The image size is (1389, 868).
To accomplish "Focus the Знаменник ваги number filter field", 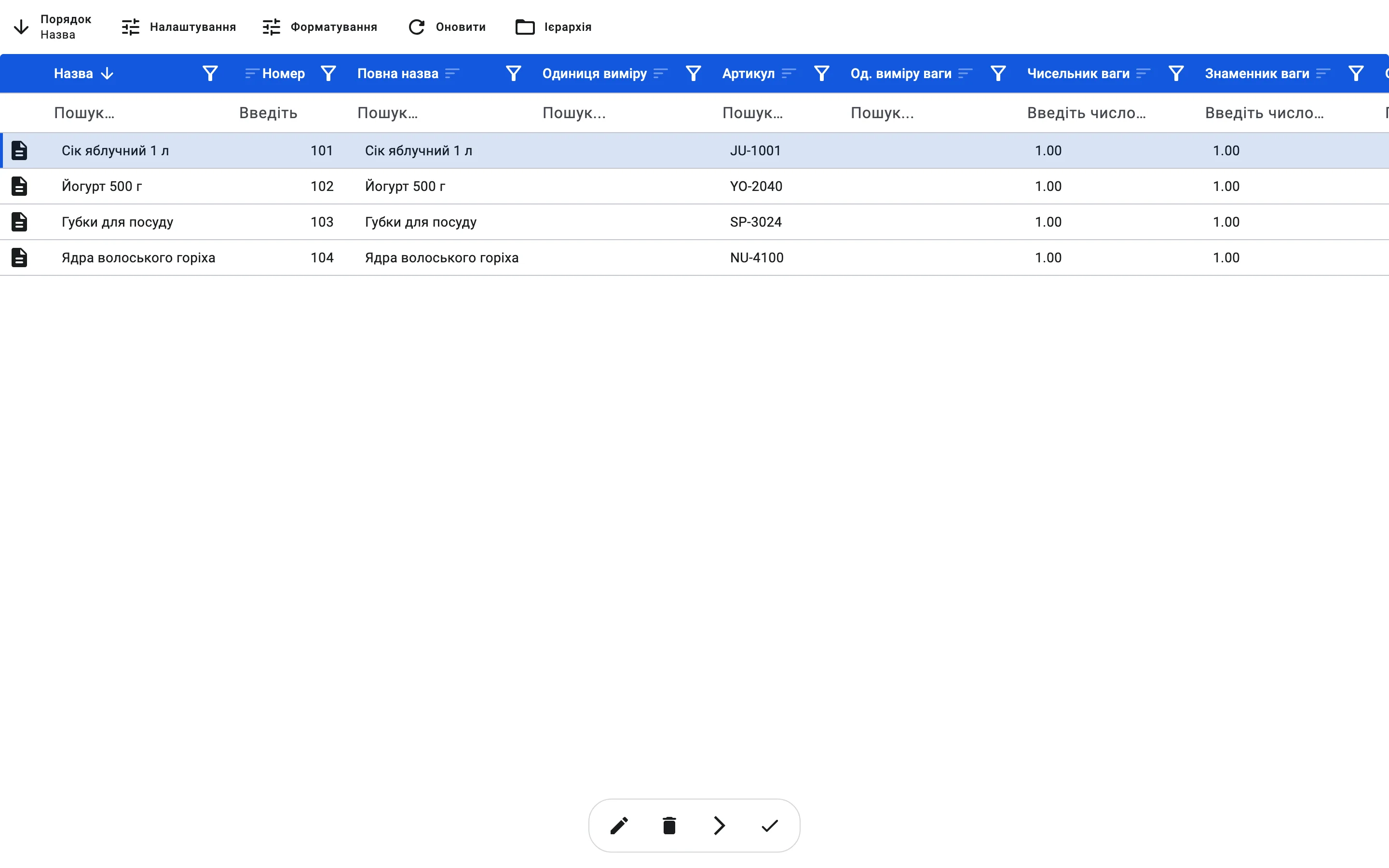I will pos(1283,112).
